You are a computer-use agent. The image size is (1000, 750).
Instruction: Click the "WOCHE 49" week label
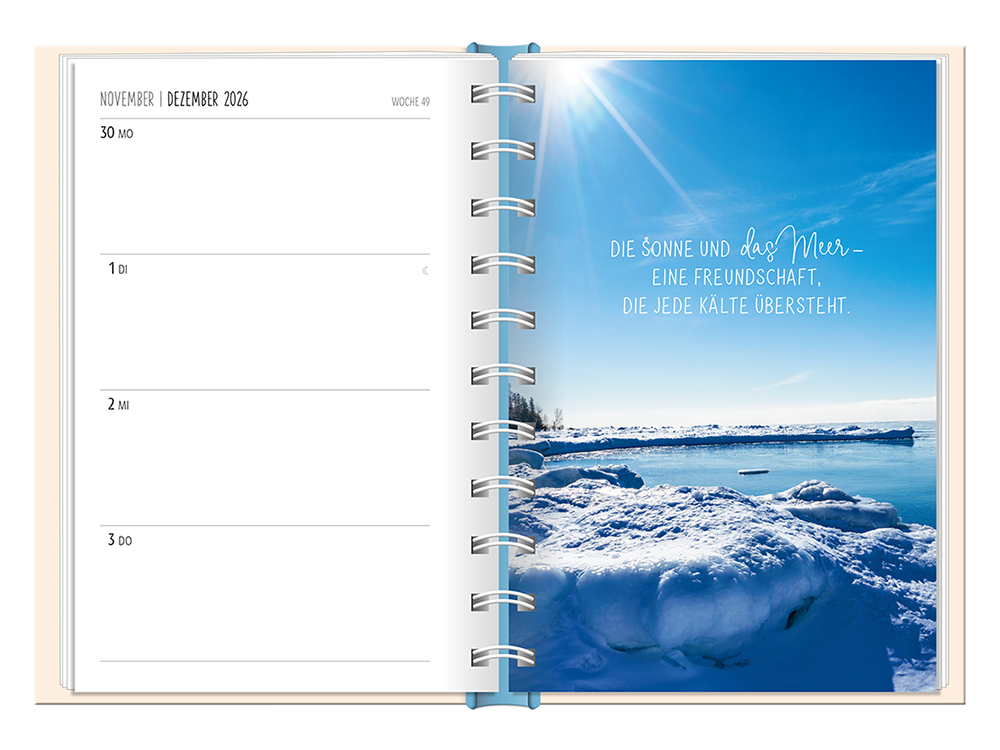[410, 102]
